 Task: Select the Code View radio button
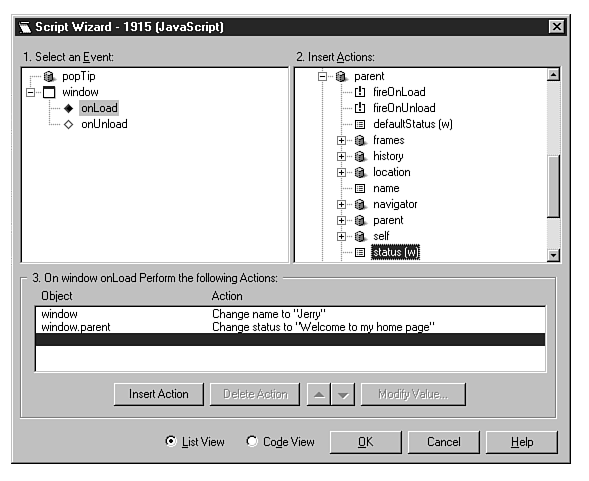[252, 441]
